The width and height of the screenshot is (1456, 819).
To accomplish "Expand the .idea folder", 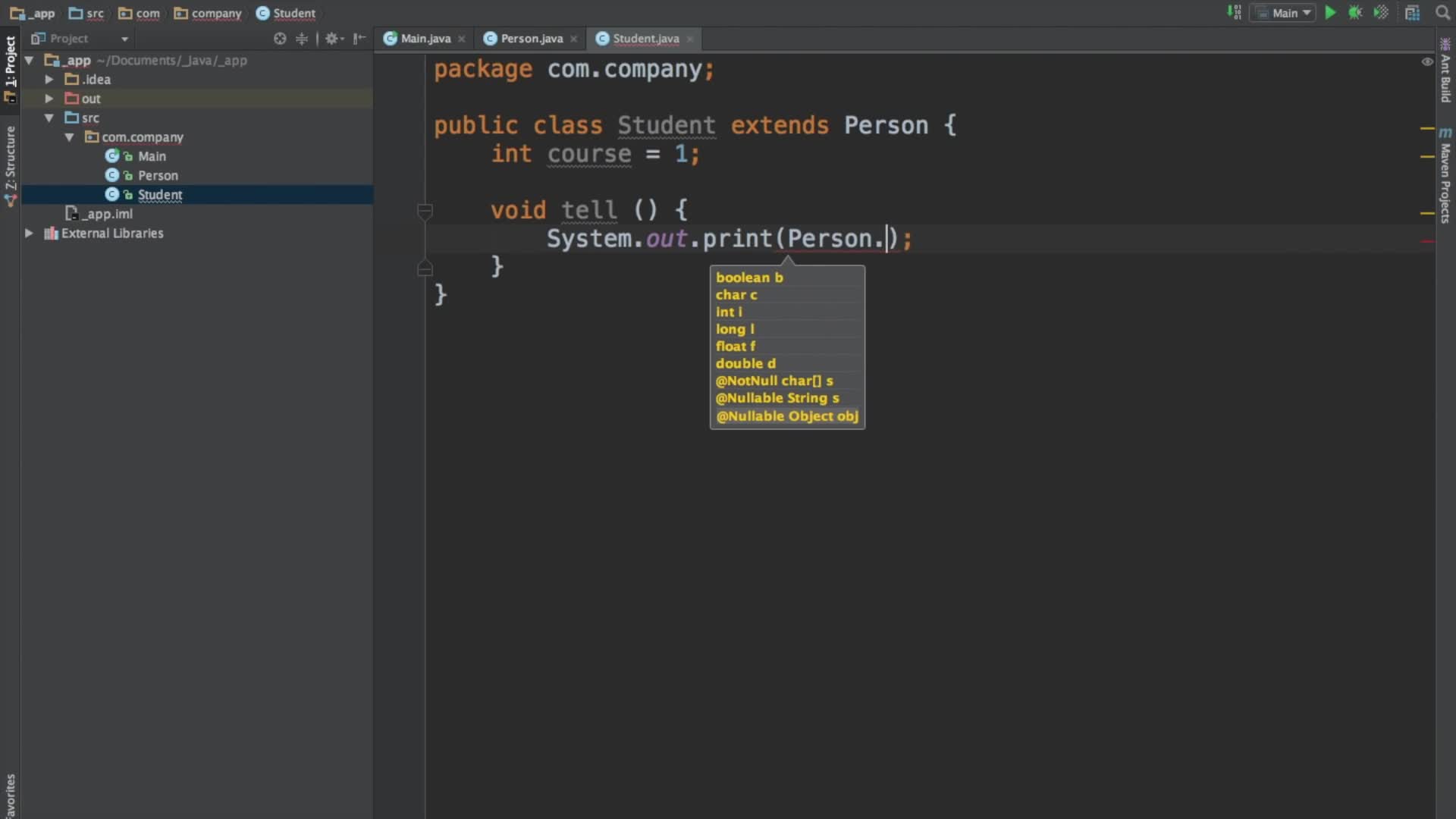I will click(49, 79).
